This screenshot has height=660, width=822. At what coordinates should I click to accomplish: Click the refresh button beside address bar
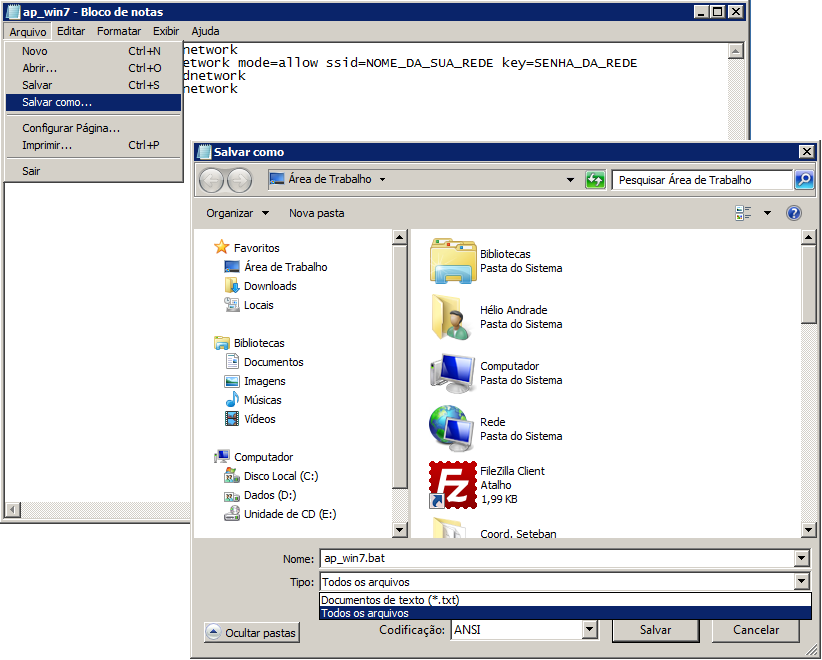click(596, 180)
